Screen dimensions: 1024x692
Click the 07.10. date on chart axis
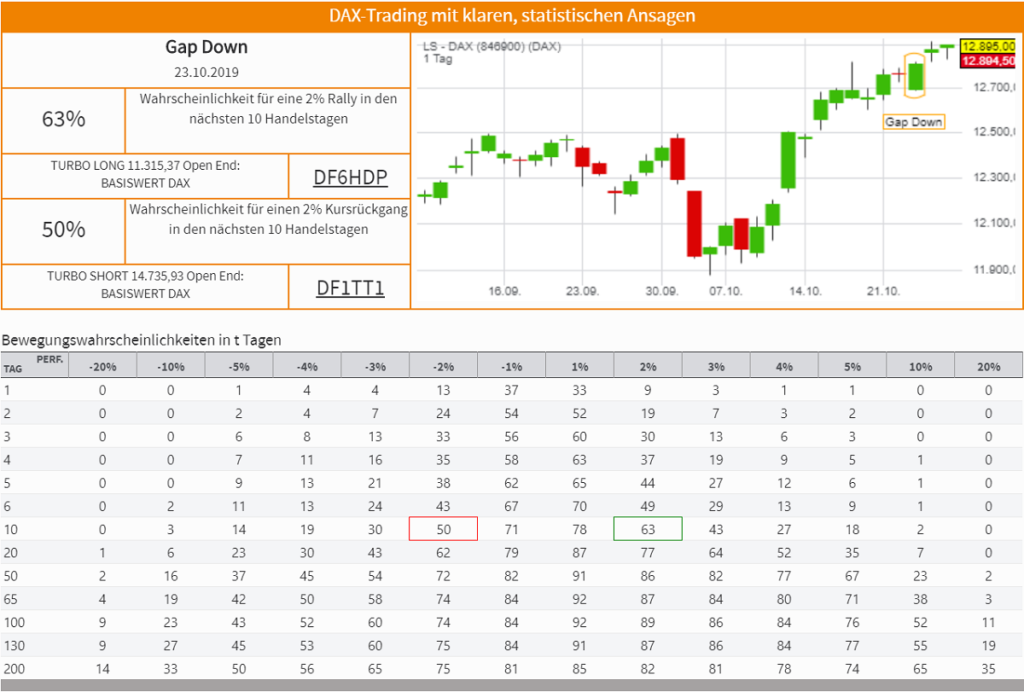tap(726, 291)
